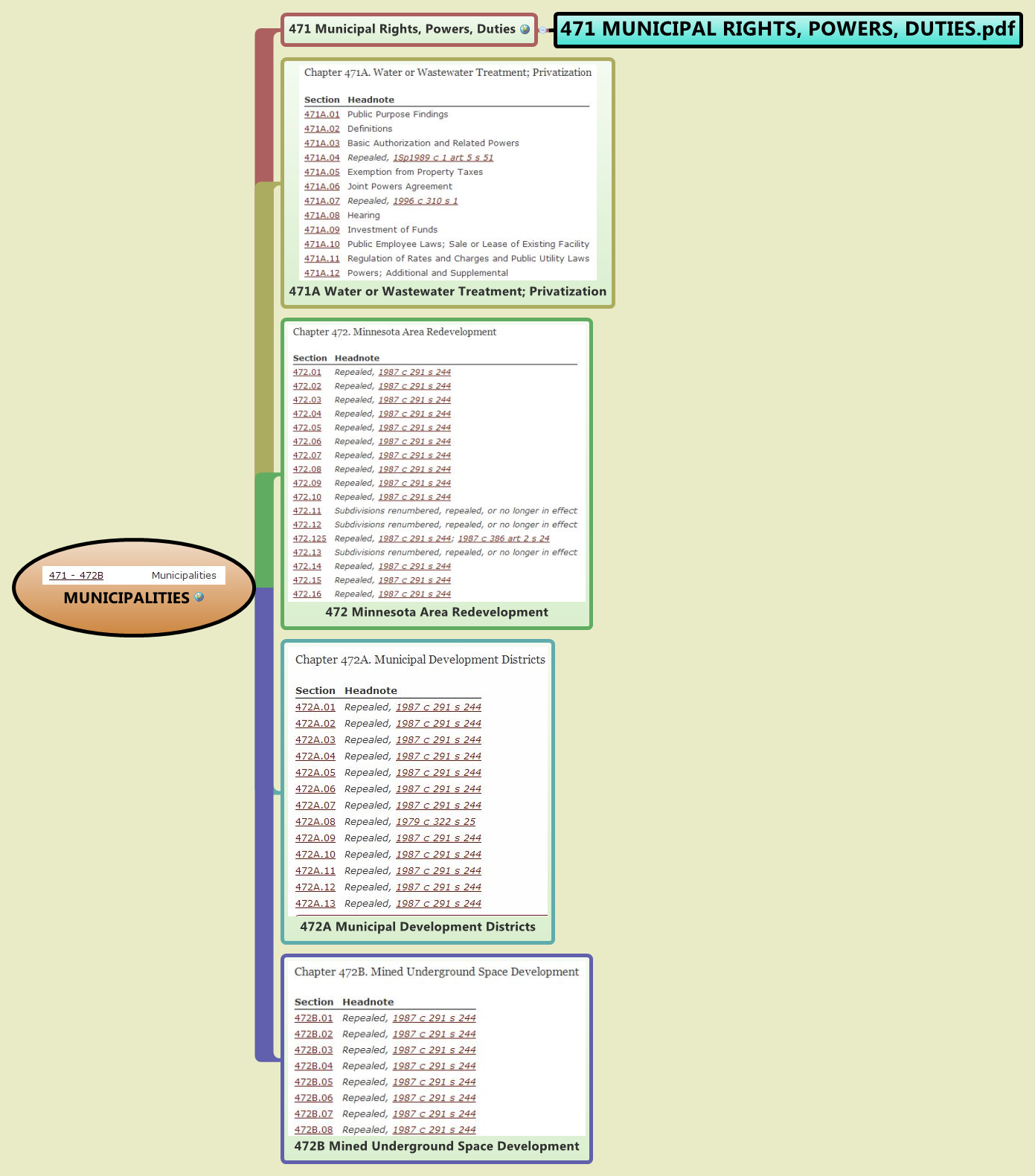Click the Section column header in 471A table
The width and height of the screenshot is (1035, 1176).
(x=321, y=100)
